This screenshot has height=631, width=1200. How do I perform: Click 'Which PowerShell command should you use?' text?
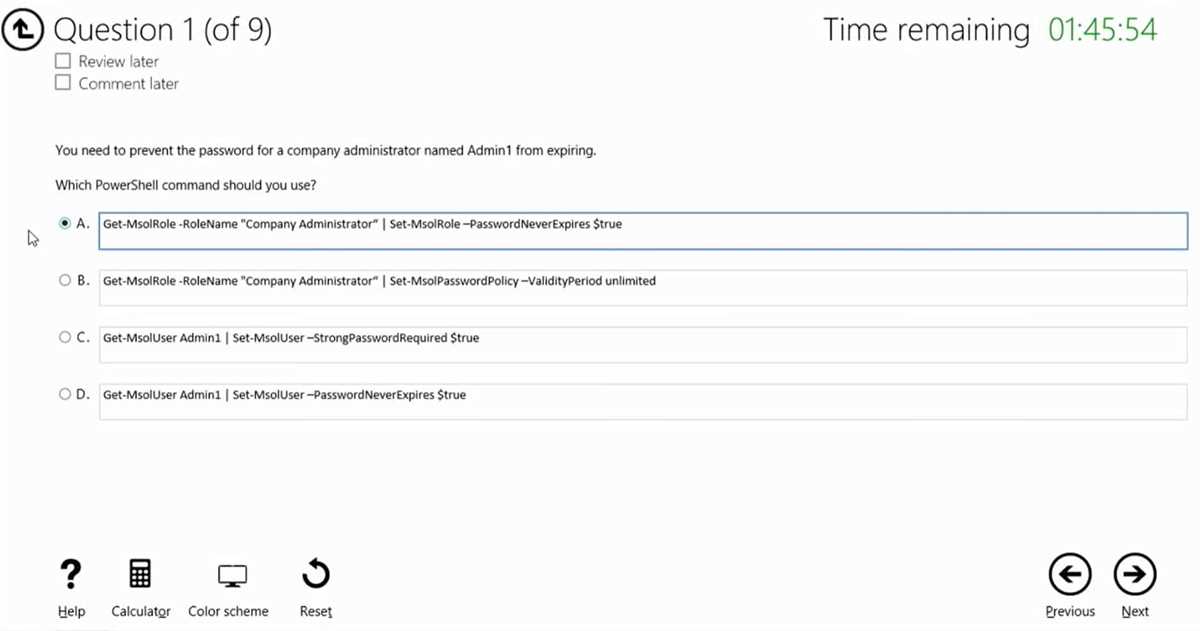pos(186,185)
